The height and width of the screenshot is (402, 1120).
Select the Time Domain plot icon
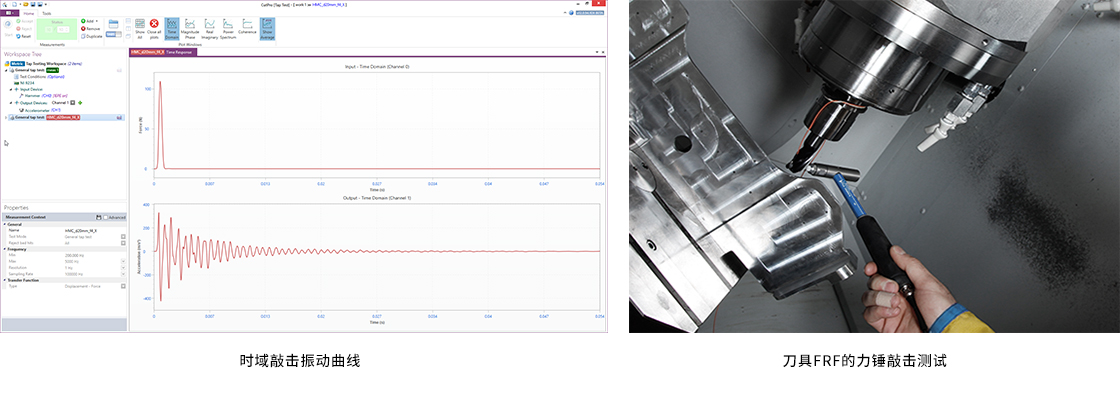172,26
